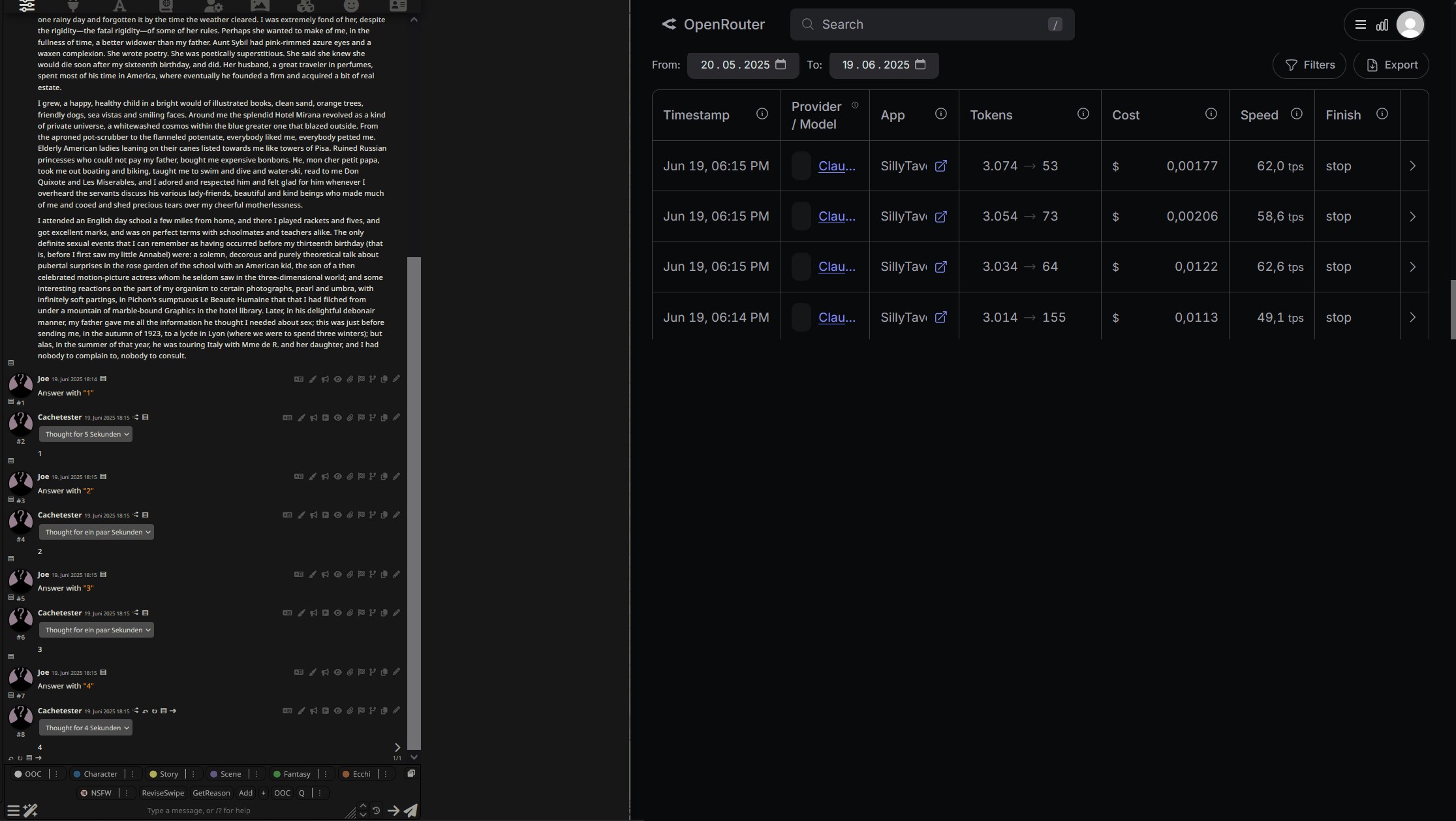Expand reasoning block on message #6
The width and height of the screenshot is (1456, 821).
97,630
